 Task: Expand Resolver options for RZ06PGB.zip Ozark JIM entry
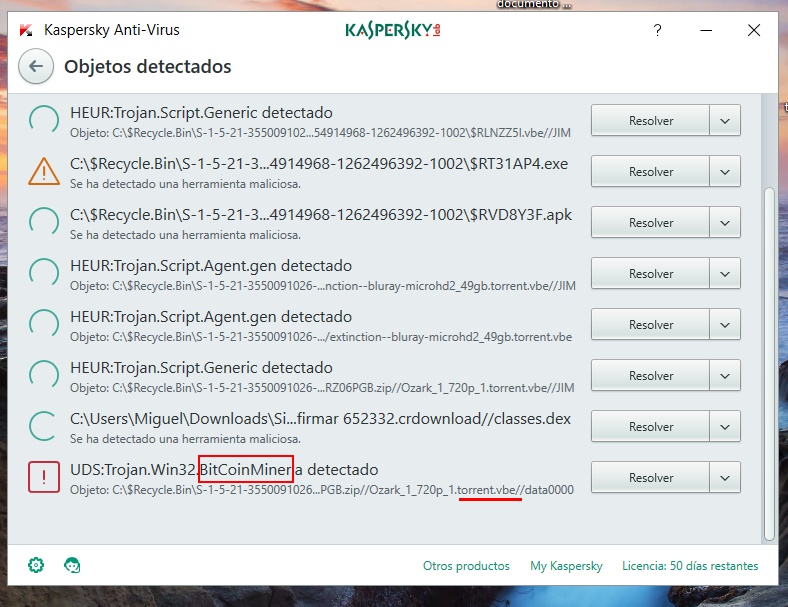point(725,375)
